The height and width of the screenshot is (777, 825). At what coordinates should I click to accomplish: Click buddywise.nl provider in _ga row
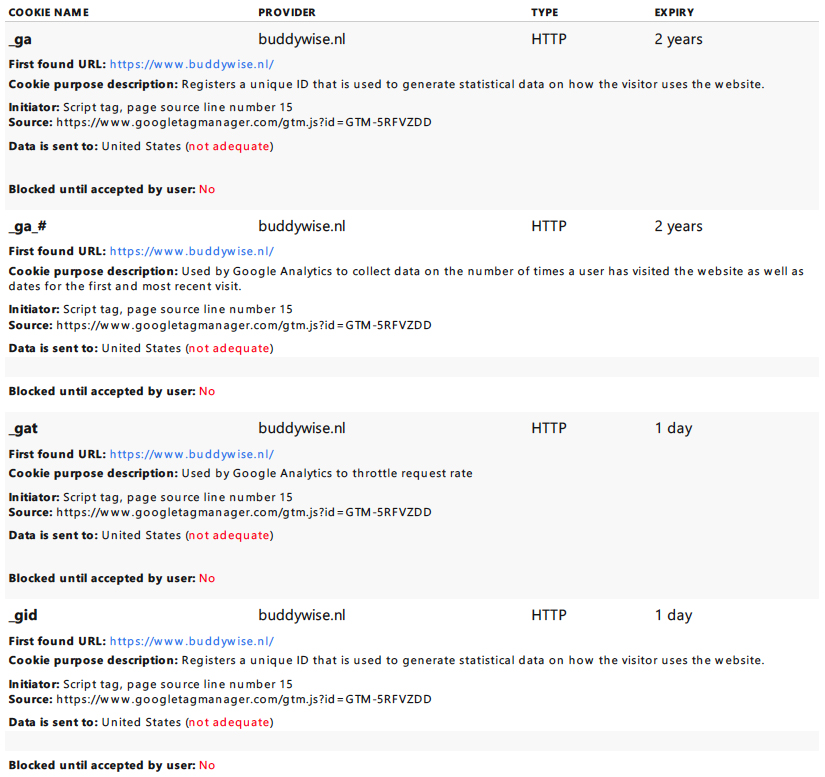(301, 39)
